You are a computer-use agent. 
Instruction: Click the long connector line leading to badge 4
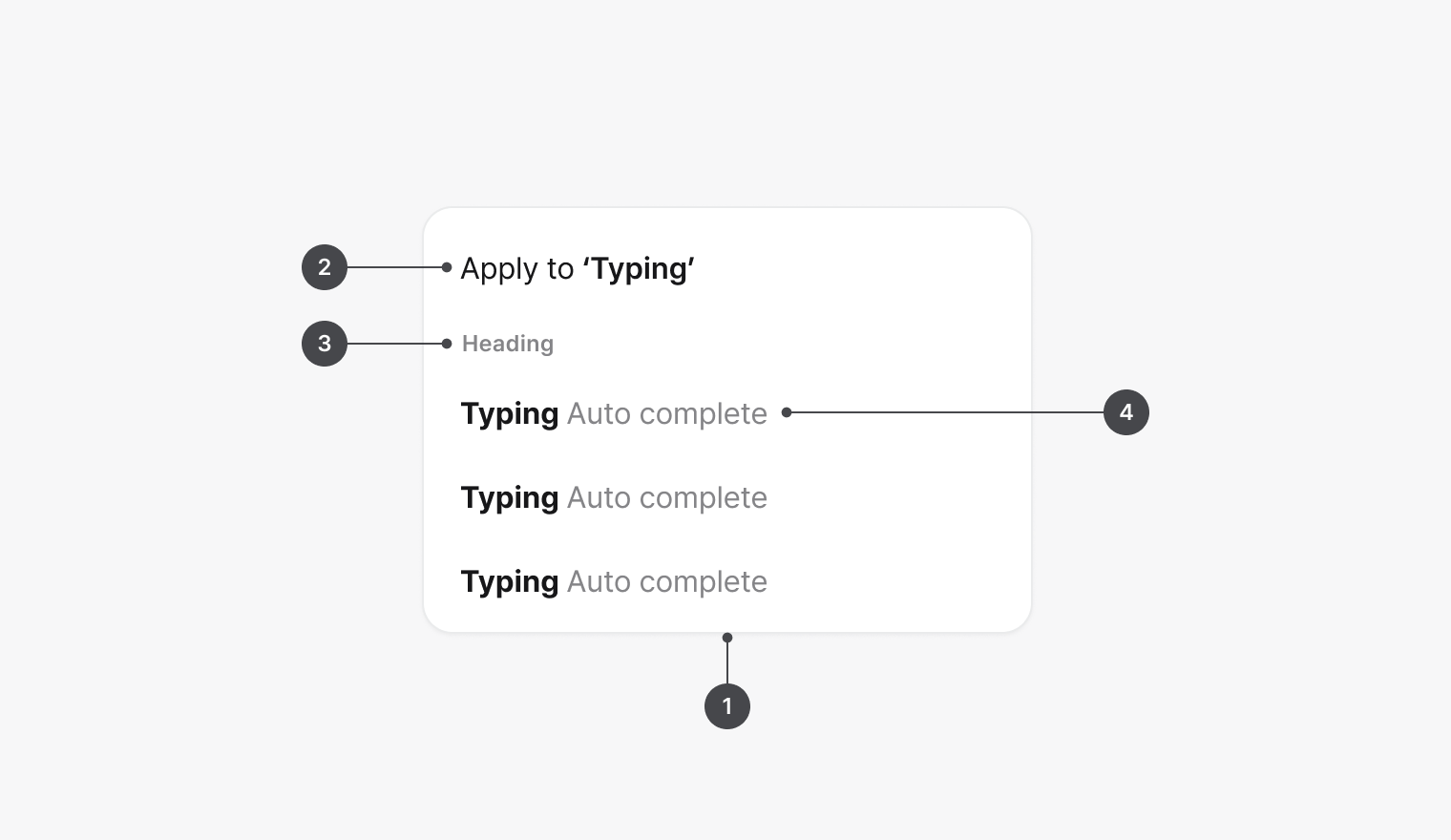(x=945, y=412)
